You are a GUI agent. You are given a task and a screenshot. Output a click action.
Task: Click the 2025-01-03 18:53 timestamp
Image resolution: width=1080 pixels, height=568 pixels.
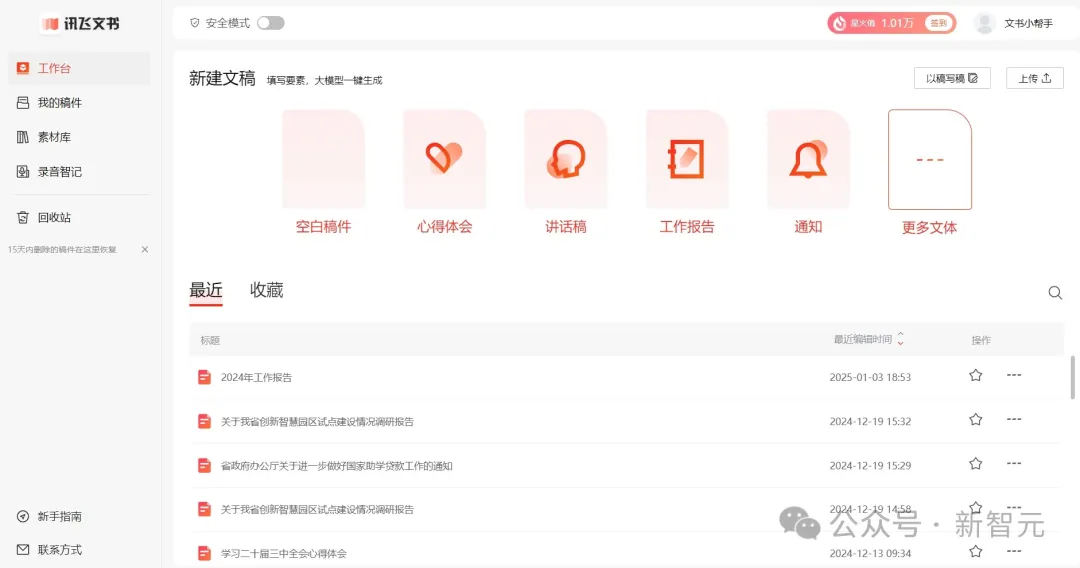(870, 377)
